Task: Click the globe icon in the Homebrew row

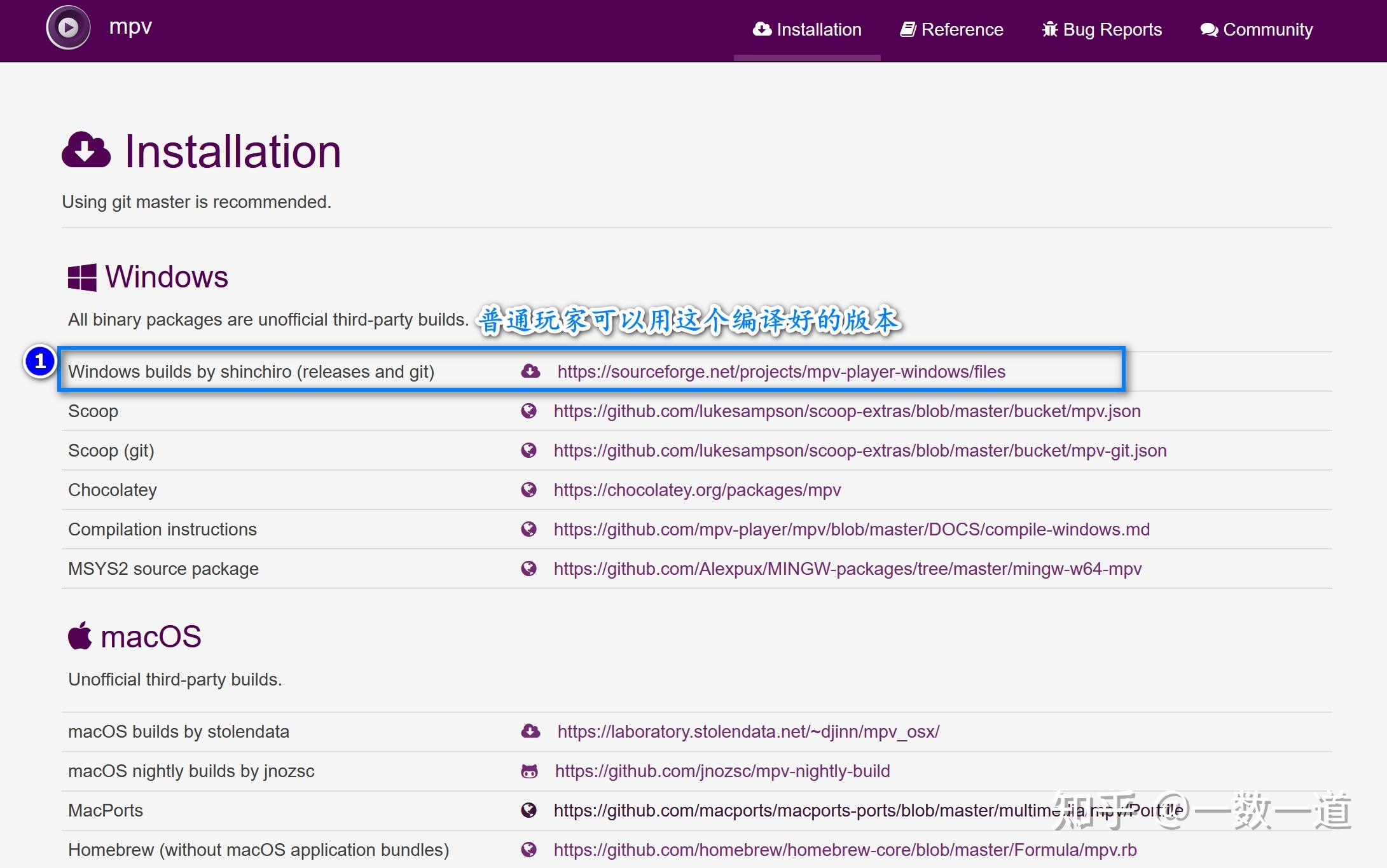Action: [528, 850]
